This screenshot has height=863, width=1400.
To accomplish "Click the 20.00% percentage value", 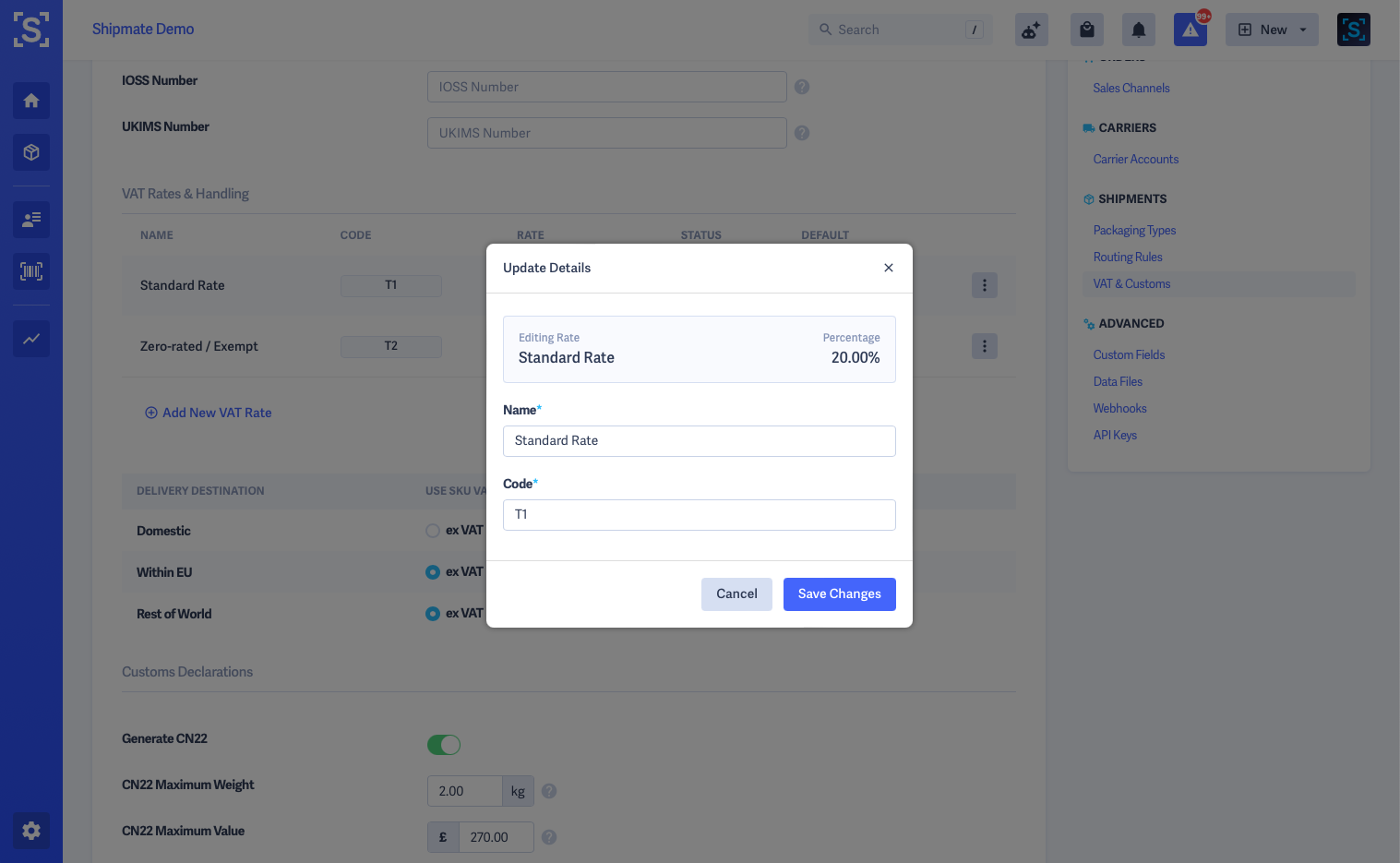I will point(856,358).
